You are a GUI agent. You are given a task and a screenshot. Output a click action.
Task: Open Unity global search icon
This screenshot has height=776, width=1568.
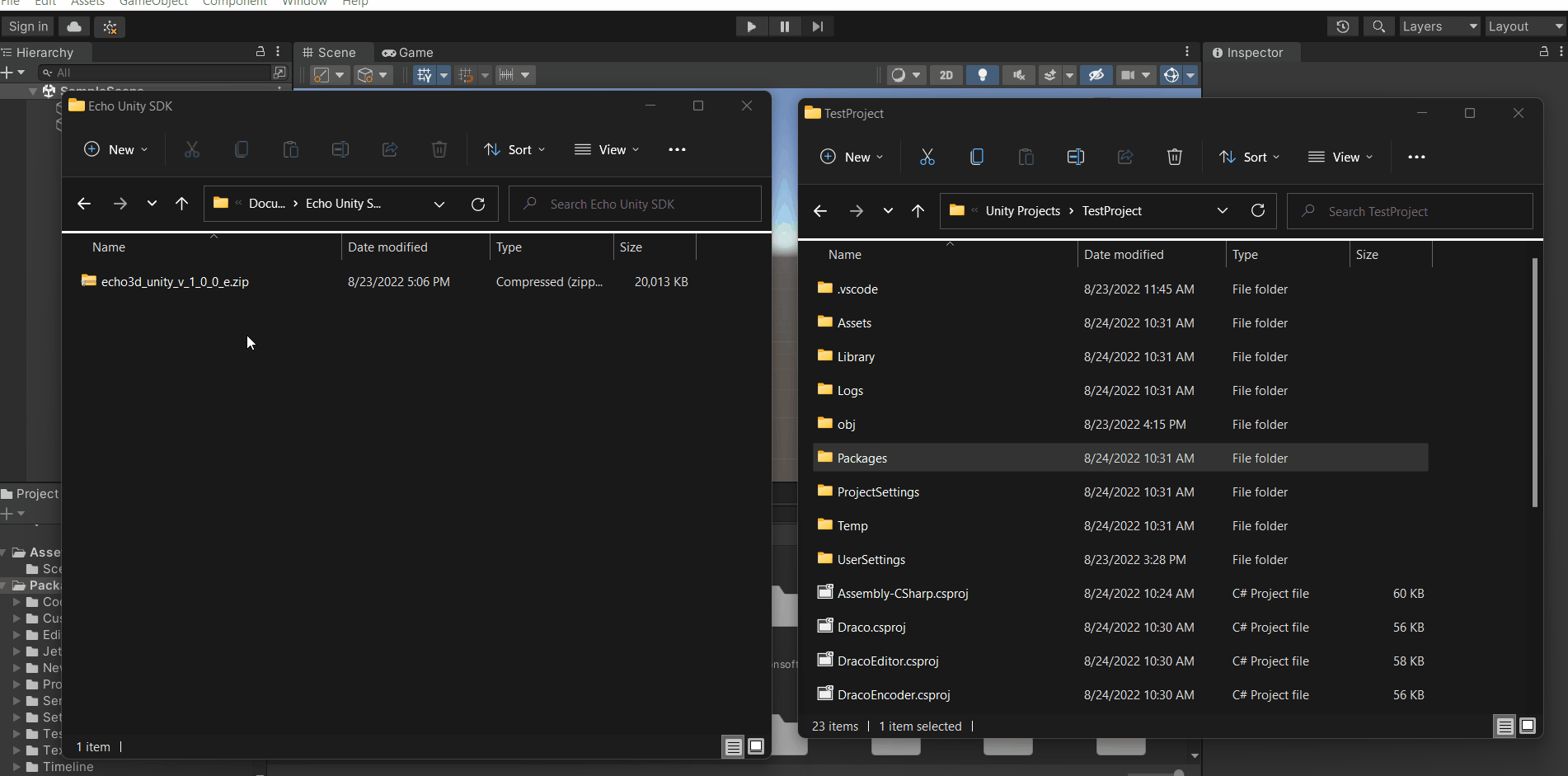[x=1378, y=26]
